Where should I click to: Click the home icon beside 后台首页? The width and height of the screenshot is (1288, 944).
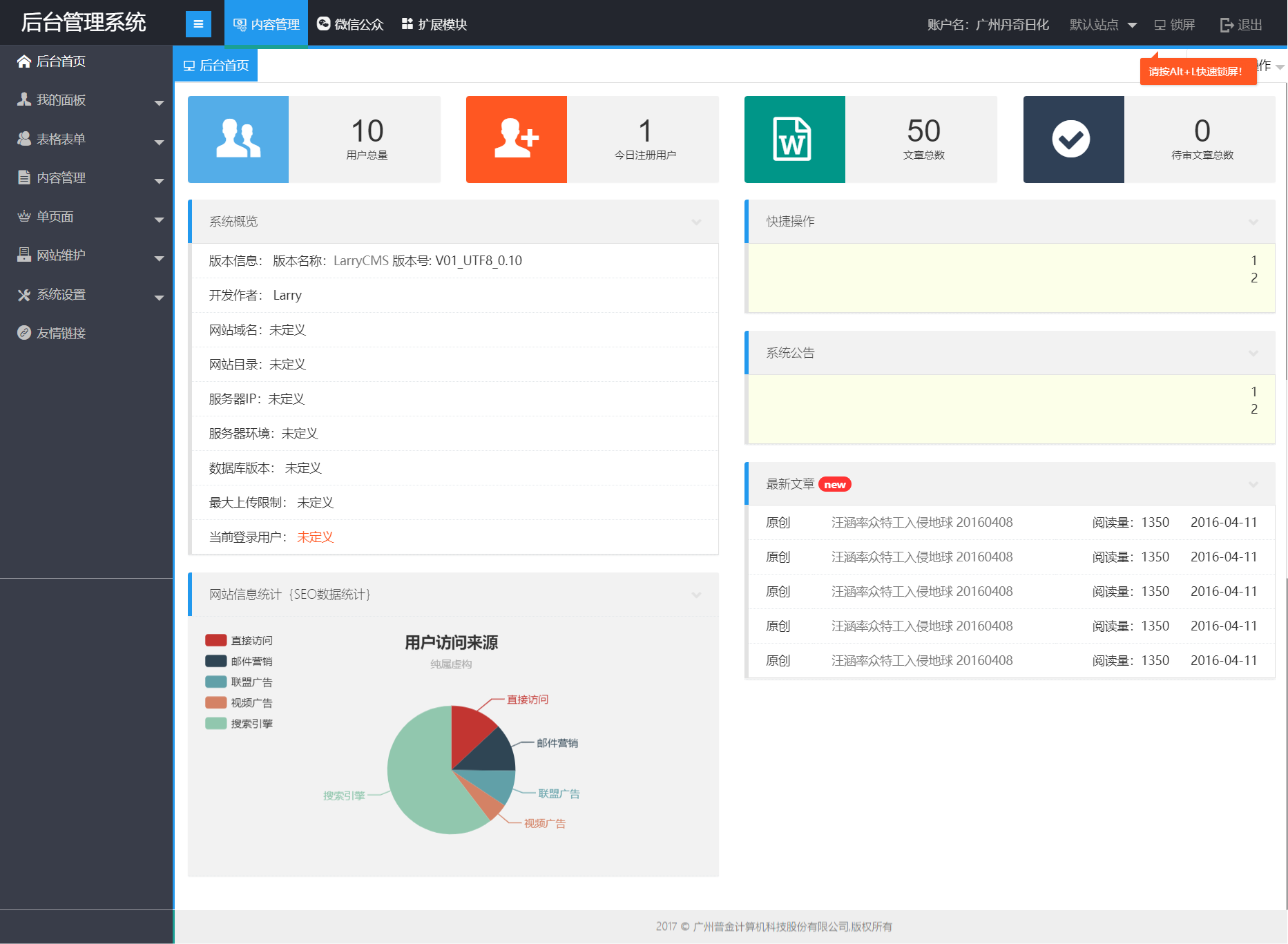coord(24,61)
